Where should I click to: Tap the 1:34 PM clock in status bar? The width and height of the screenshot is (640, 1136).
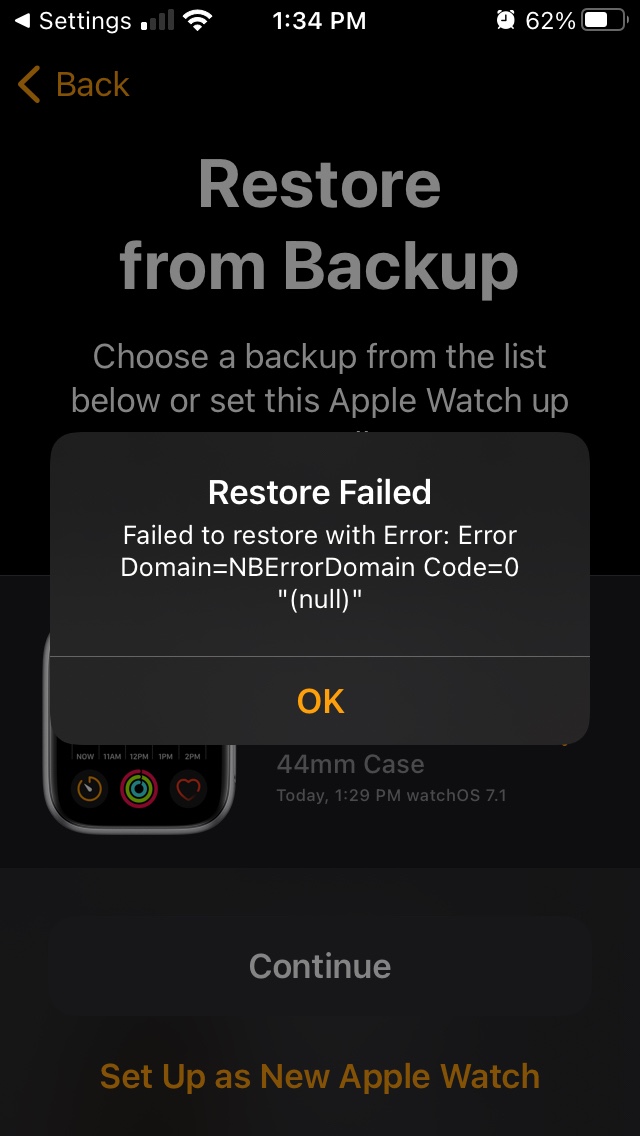click(319, 20)
